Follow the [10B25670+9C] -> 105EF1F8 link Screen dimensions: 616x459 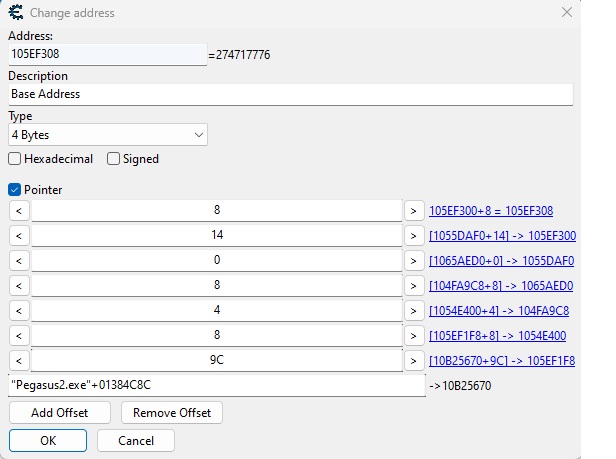click(502, 360)
